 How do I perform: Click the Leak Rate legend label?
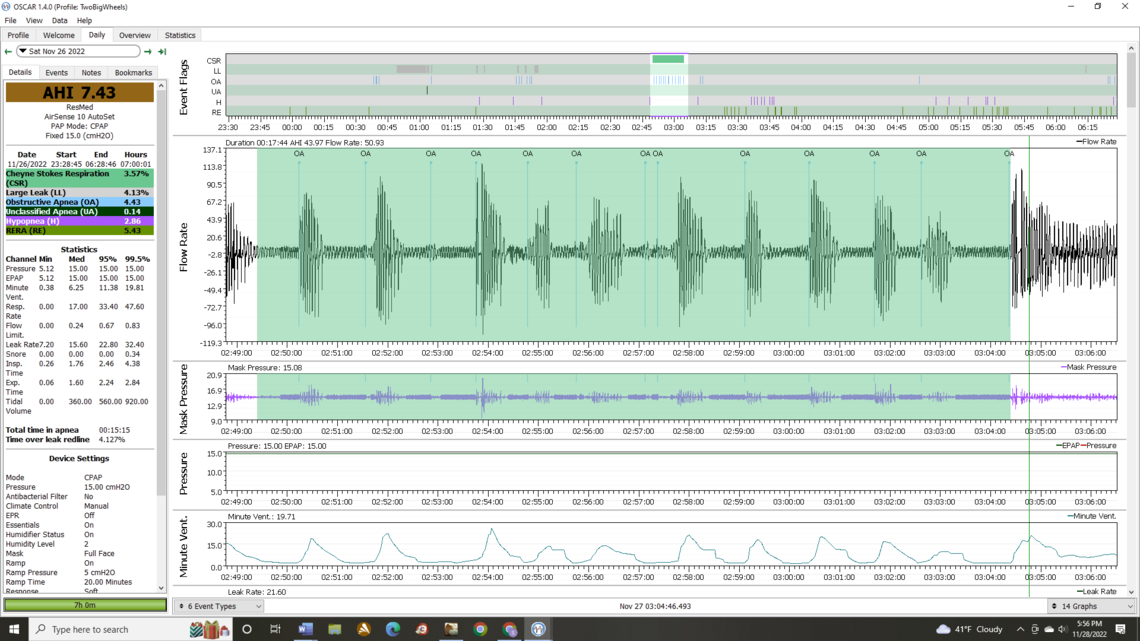[x=1096, y=592]
